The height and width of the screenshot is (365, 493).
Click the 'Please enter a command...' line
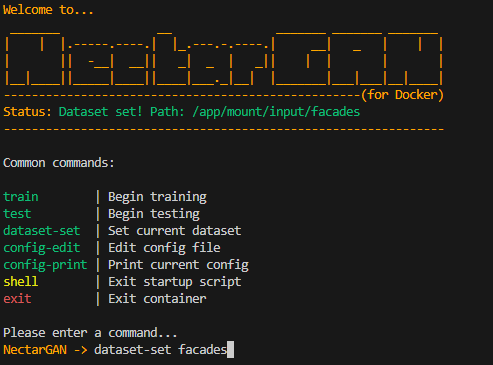click(90, 333)
